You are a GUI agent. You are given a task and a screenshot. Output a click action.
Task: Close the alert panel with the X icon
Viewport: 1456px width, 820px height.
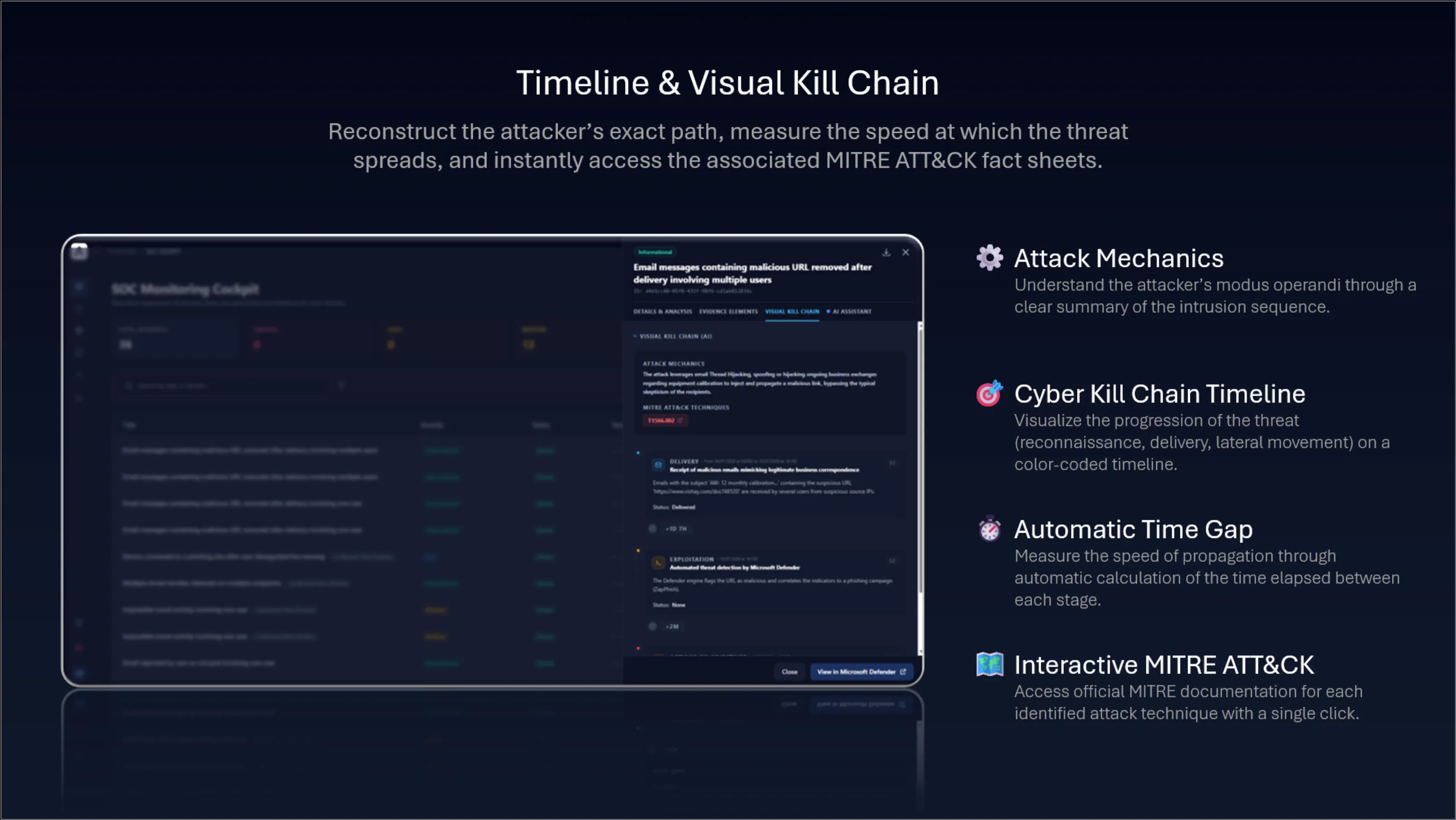point(906,252)
